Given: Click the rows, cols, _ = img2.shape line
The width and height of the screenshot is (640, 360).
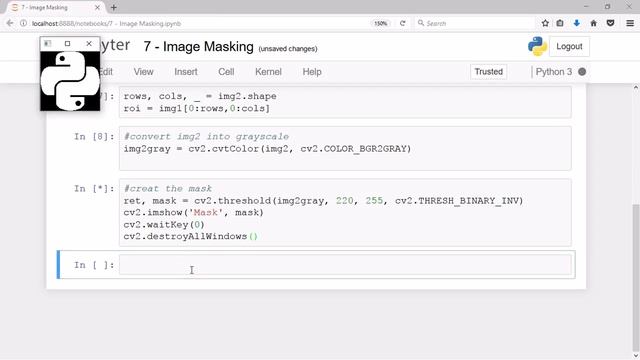Looking at the screenshot, I should [200, 96].
